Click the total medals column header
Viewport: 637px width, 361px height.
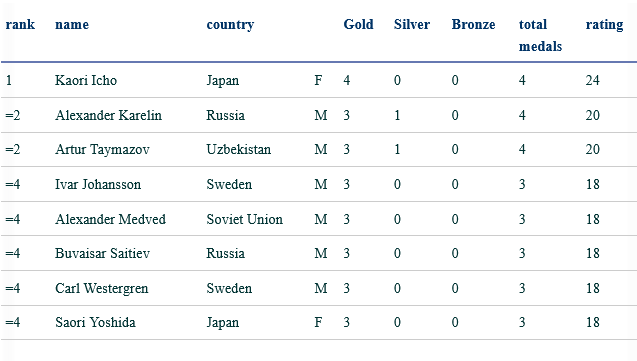[540, 35]
